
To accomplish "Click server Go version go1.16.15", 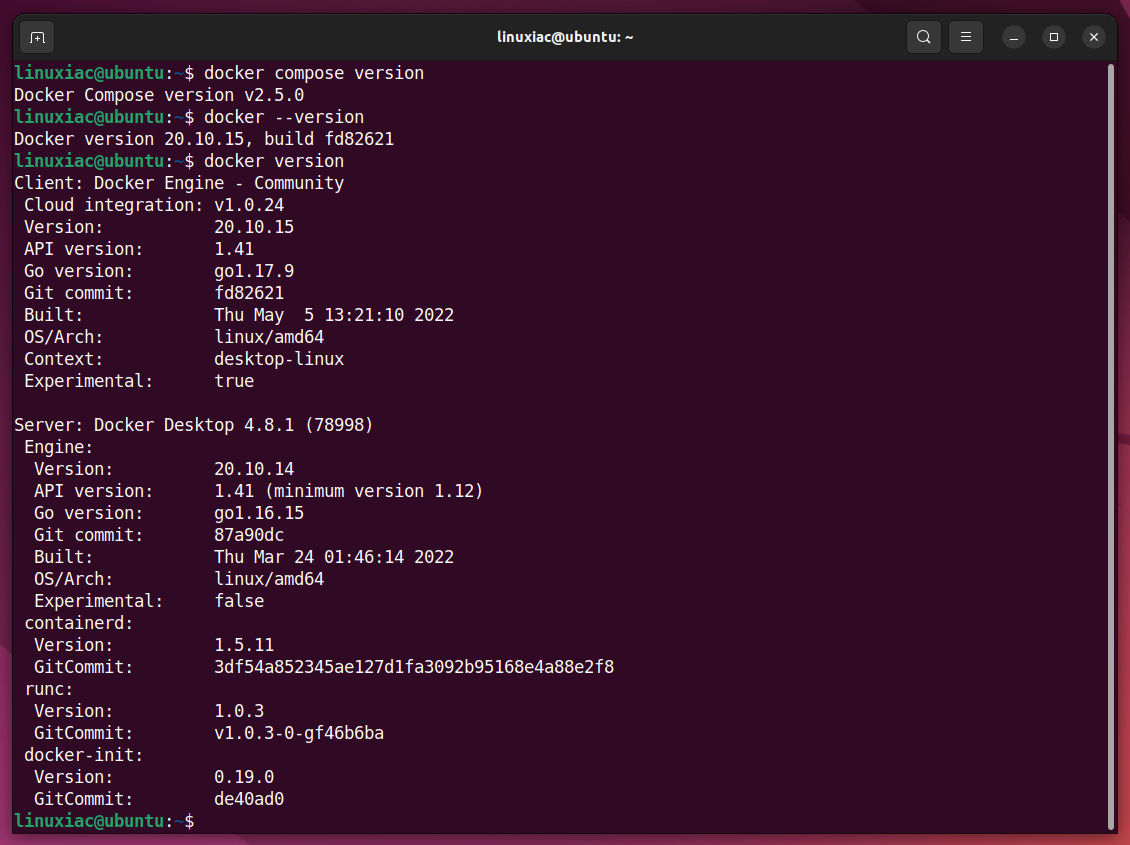I will tap(259, 513).
